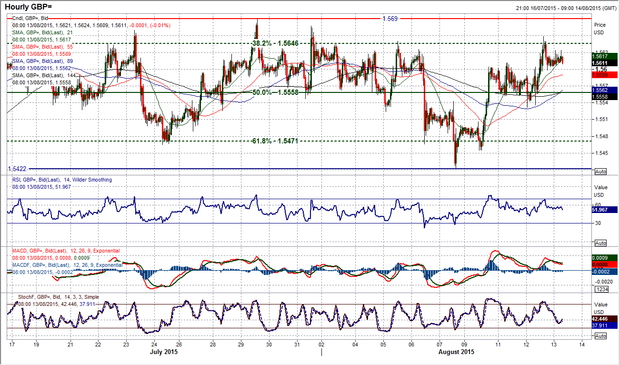619x365 pixels.
Task: Select the red 1.5589 SMA price tag
Action: [604, 75]
